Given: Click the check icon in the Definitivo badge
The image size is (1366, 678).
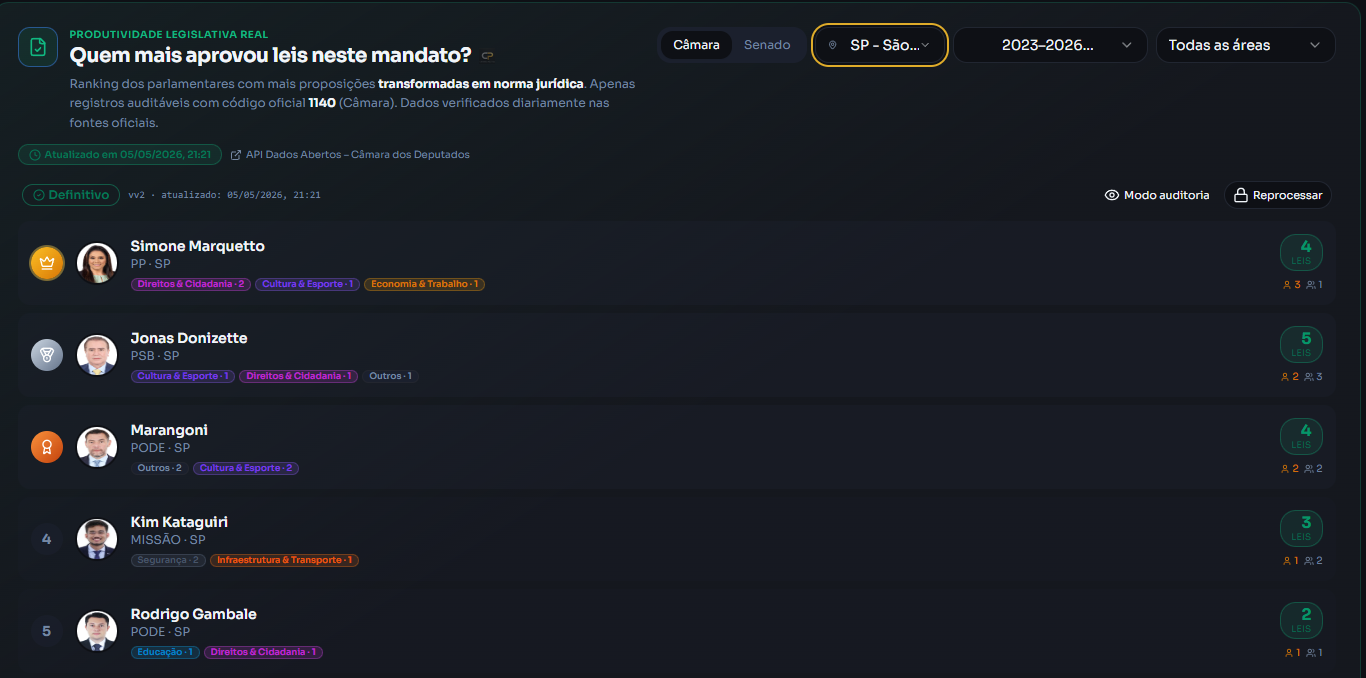Looking at the screenshot, I should tap(39, 195).
